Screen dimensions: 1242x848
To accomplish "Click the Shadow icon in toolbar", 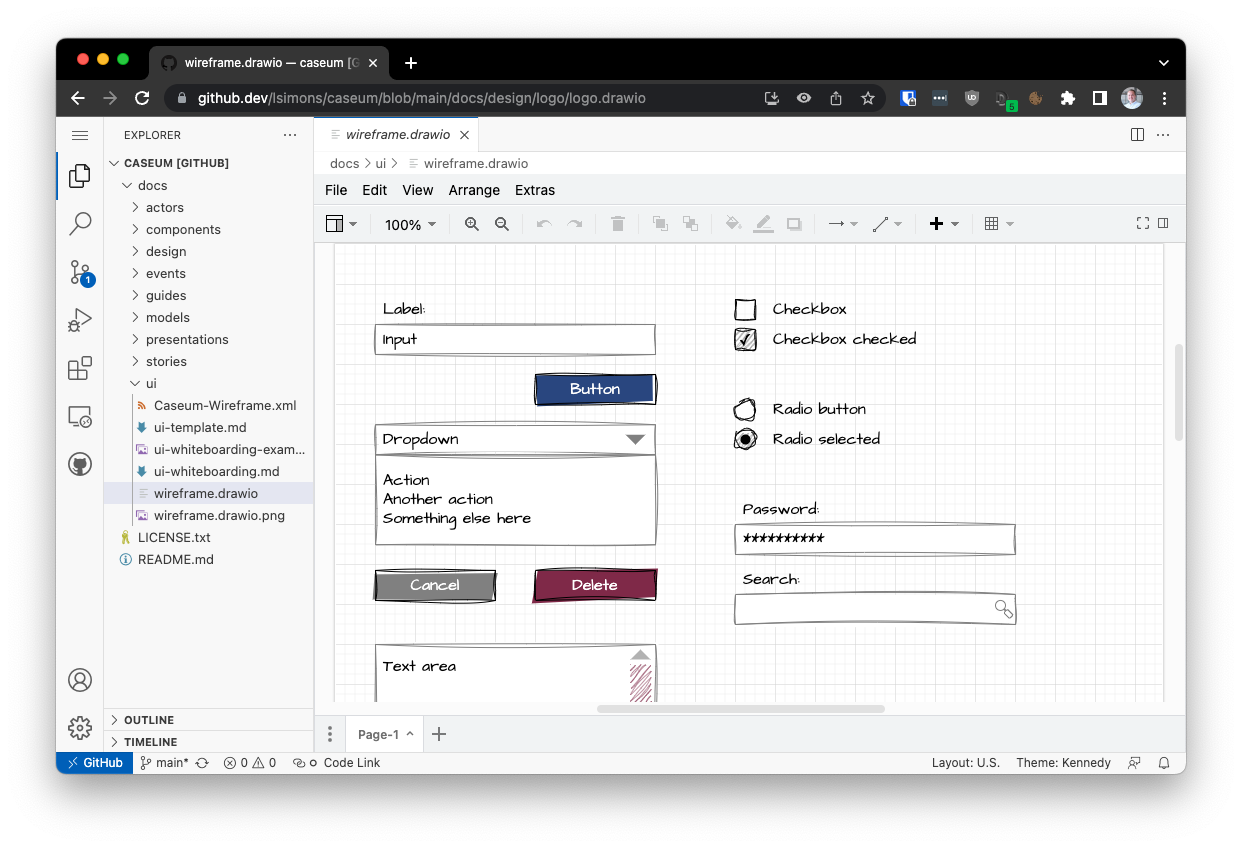I will click(794, 224).
